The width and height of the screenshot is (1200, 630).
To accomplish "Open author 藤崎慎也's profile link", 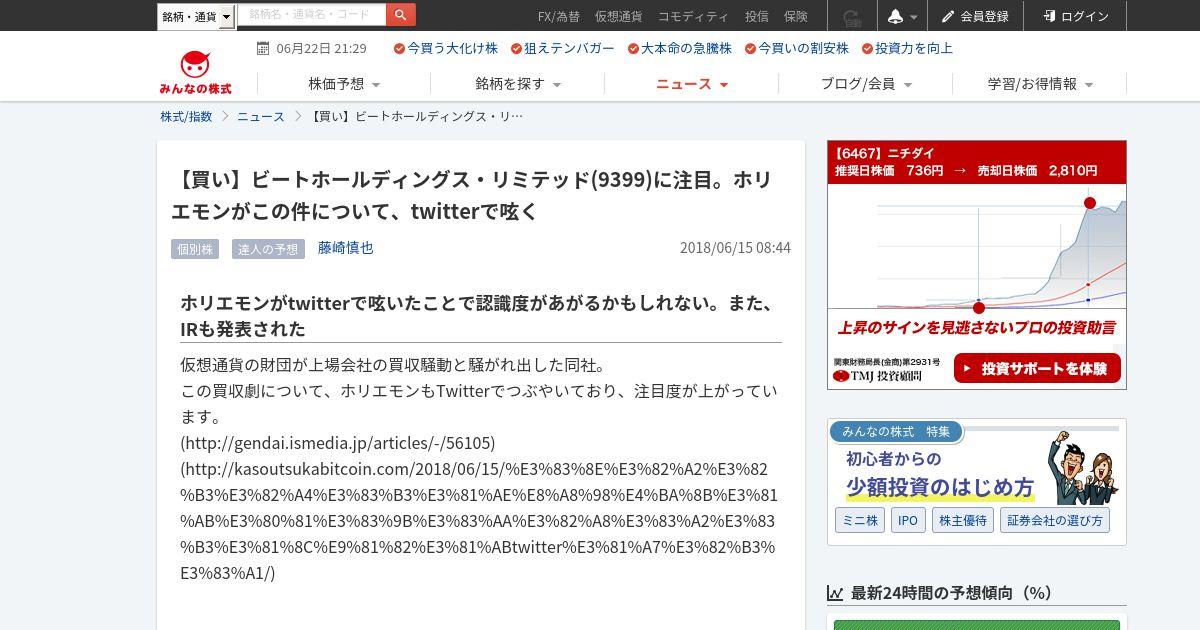I will tap(345, 247).
